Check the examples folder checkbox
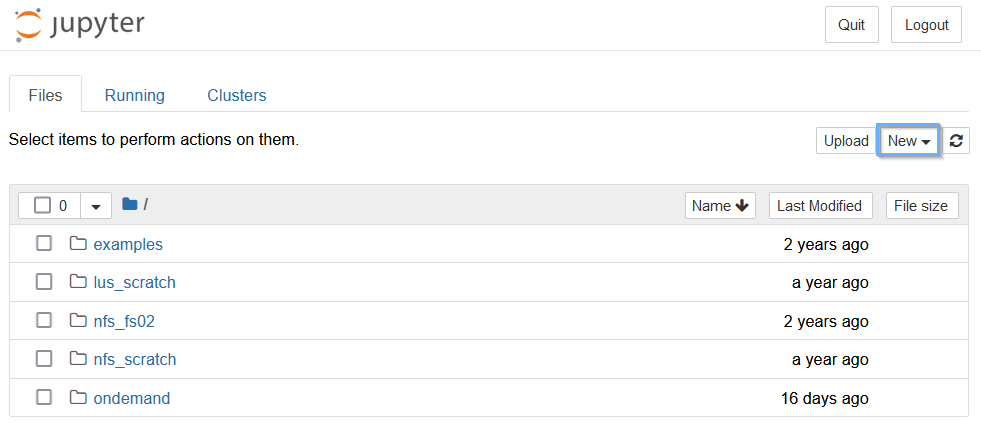Screen dimensions: 981x430 pos(44,243)
